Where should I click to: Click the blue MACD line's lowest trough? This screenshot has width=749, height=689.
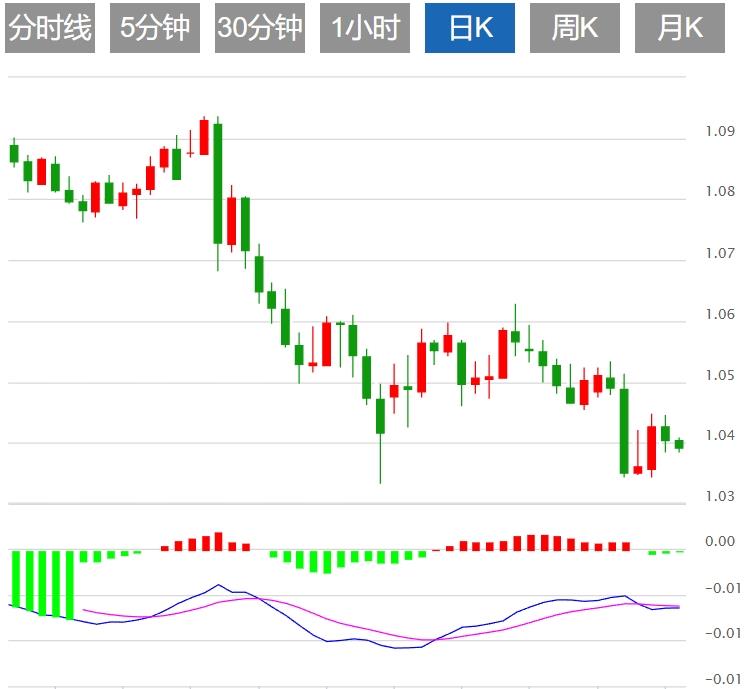click(x=400, y=648)
